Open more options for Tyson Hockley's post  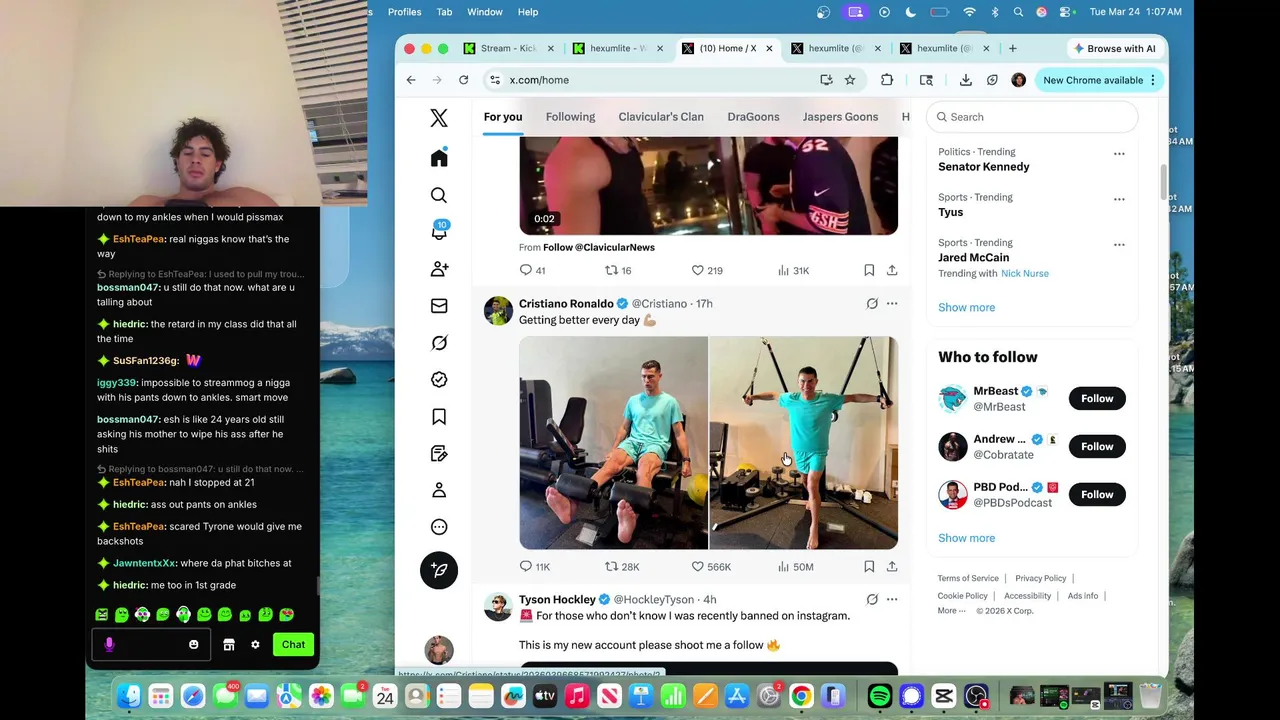[892, 599]
